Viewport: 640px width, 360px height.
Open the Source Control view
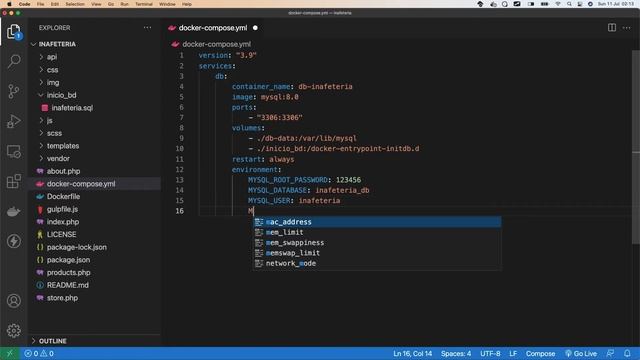pyautogui.click(x=13, y=91)
